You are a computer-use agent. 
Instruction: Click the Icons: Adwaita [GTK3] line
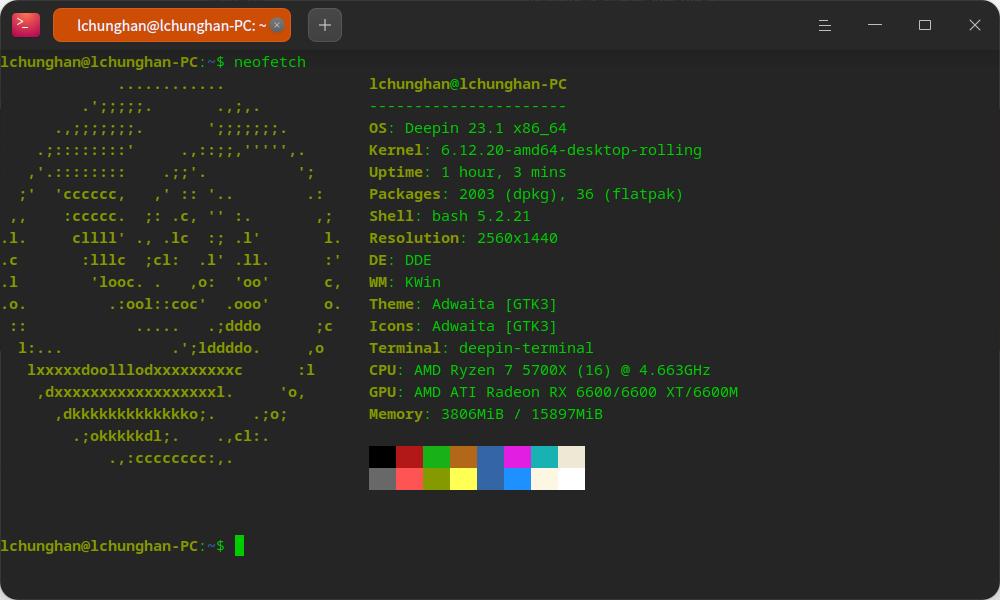[x=462, y=326]
